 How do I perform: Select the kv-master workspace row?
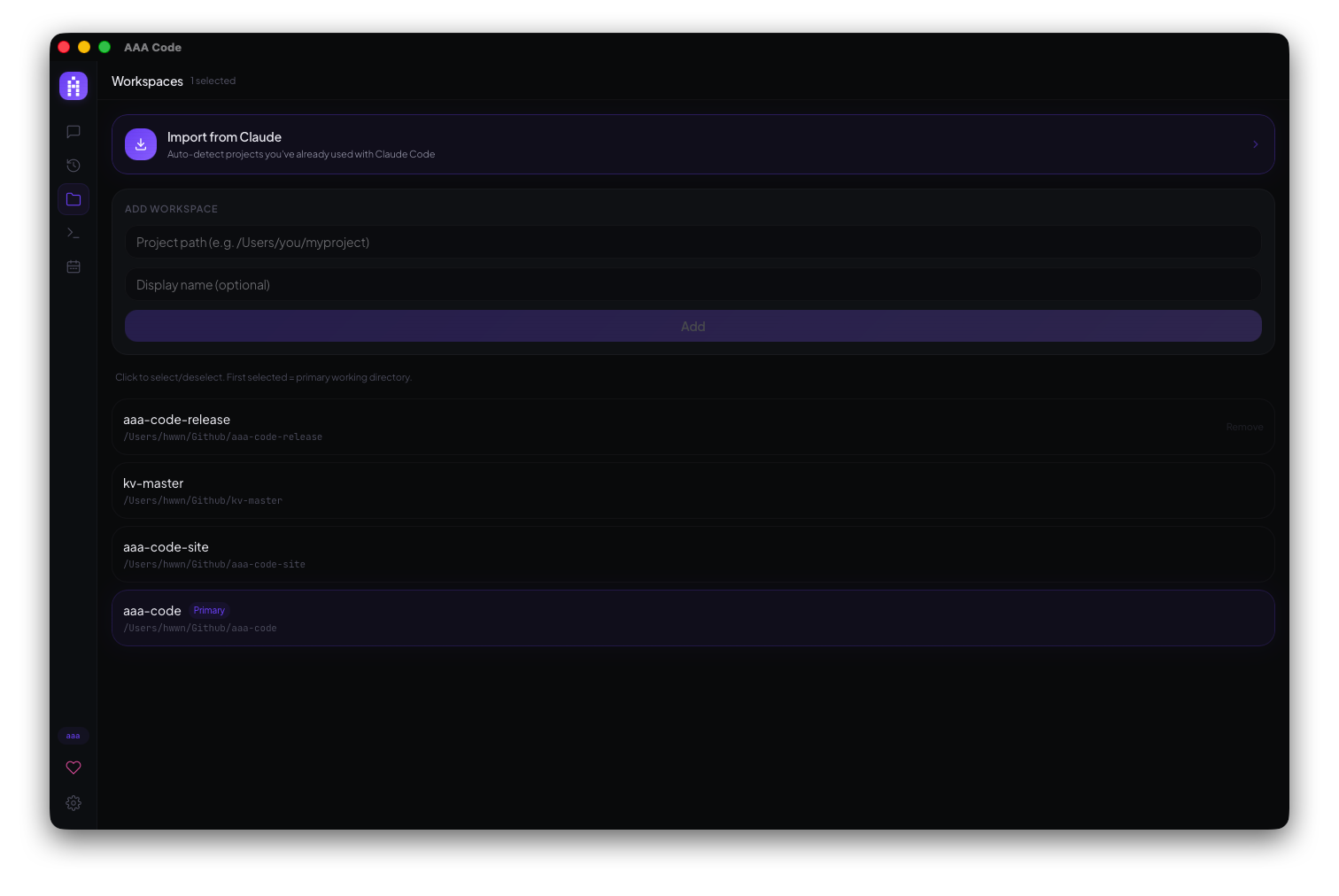[x=693, y=490]
